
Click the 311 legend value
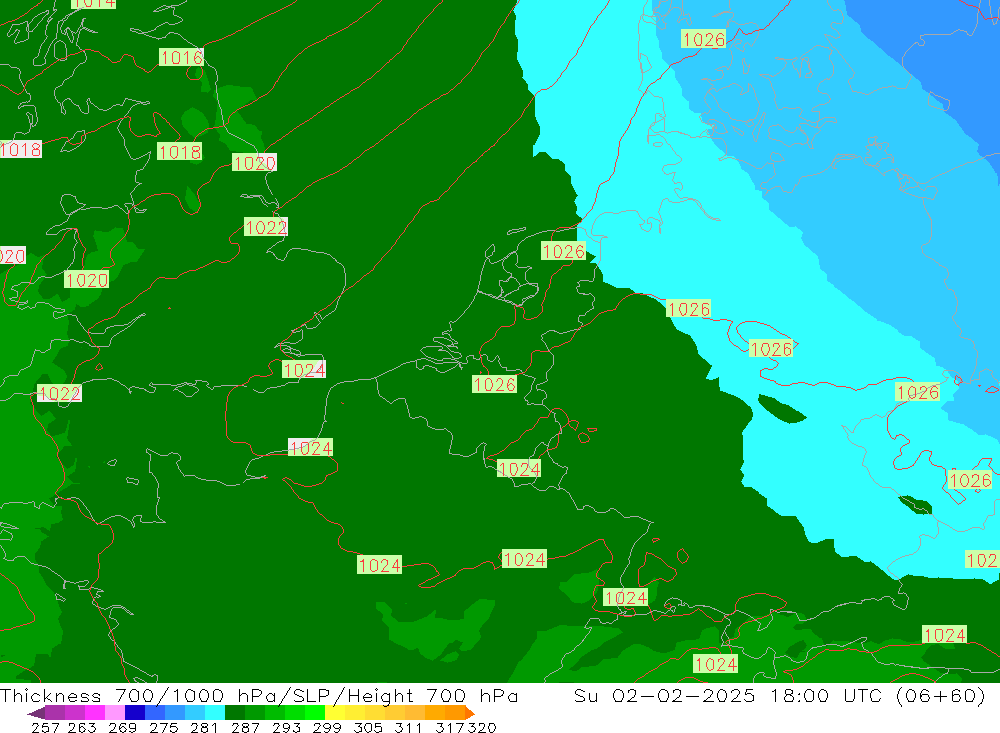tap(408, 727)
